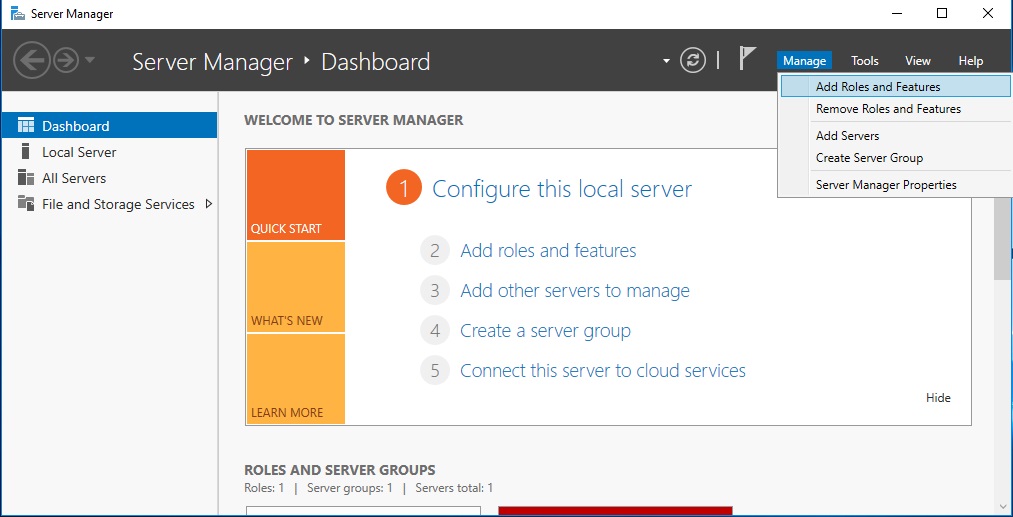
Task: Click Add other servers to manage link
Action: click(575, 291)
